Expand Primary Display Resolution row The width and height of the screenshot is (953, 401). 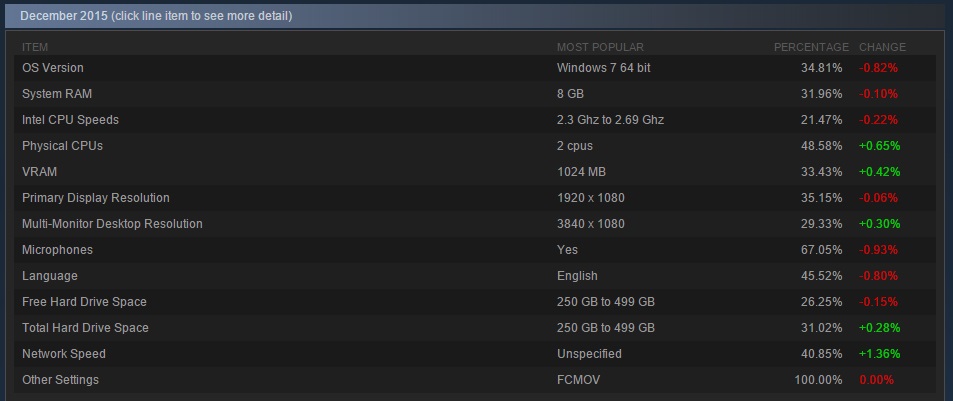[475, 198]
